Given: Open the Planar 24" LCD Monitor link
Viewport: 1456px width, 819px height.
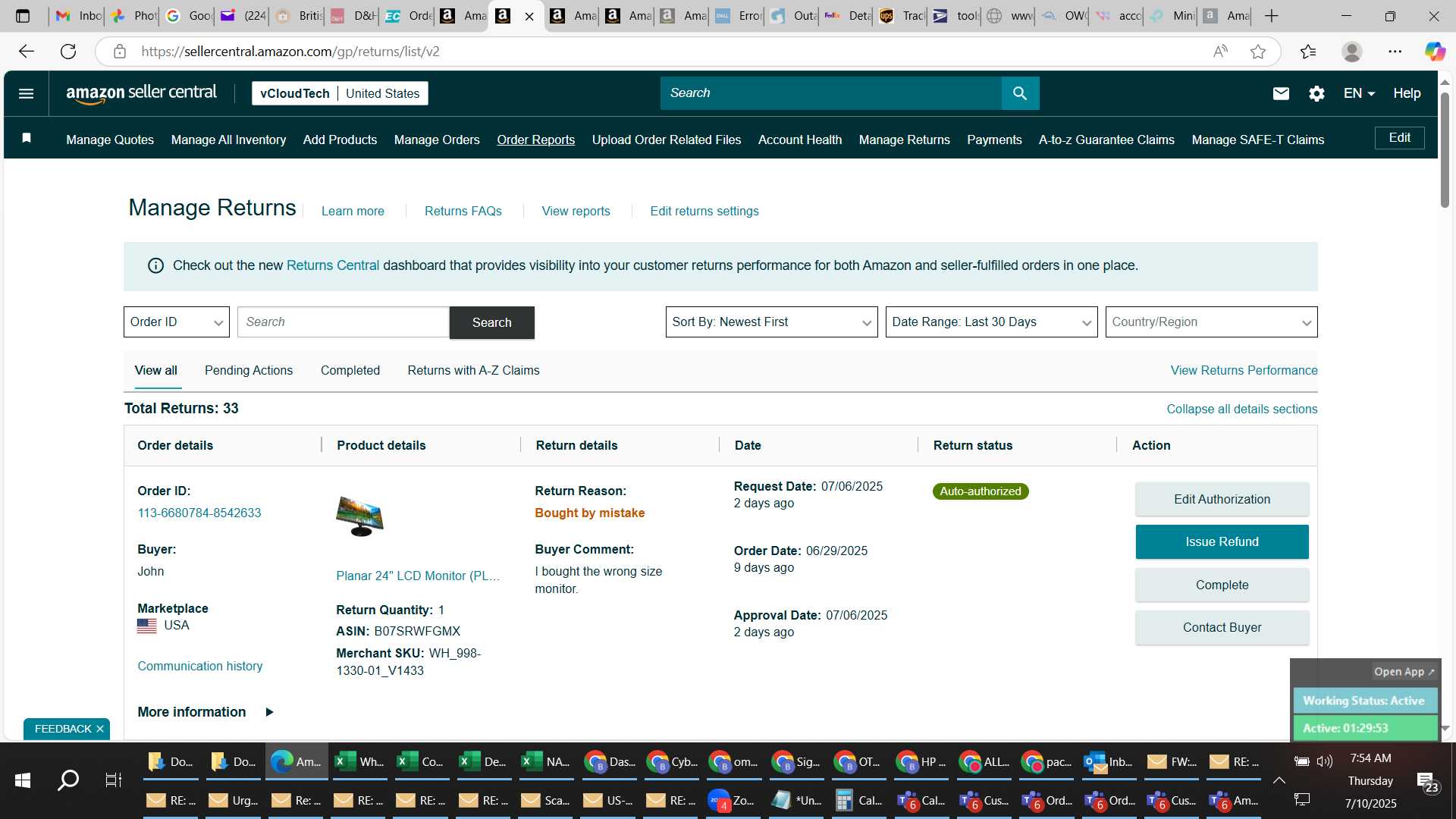Looking at the screenshot, I should 418,576.
